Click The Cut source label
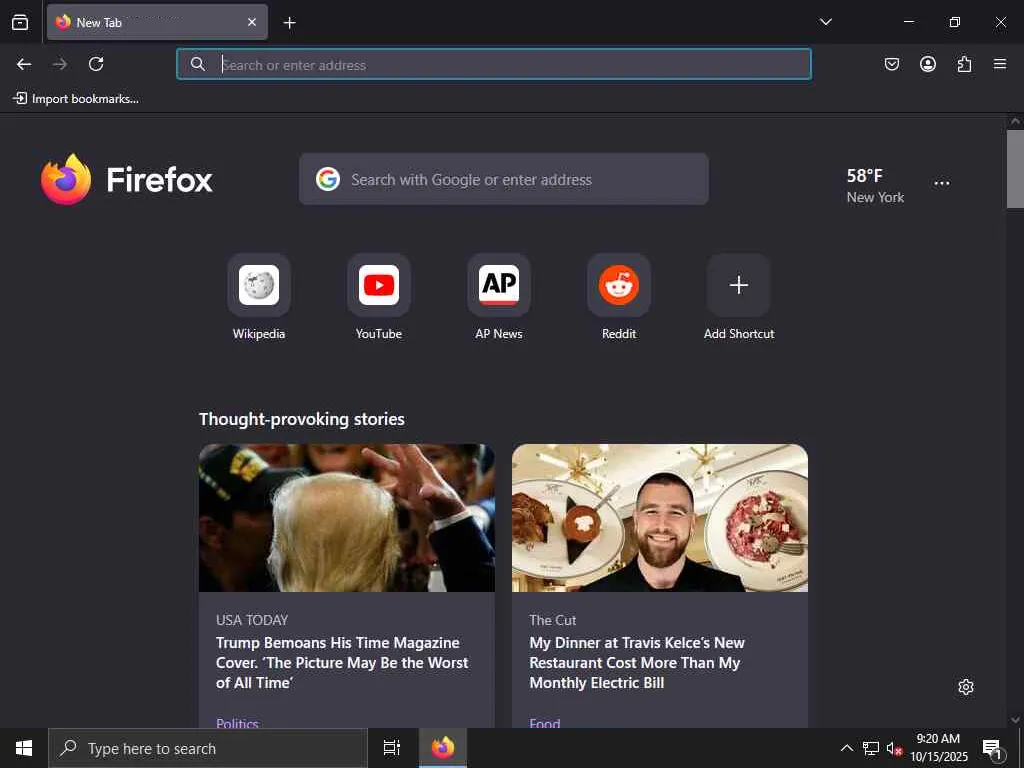The image size is (1024, 768). pos(552,620)
